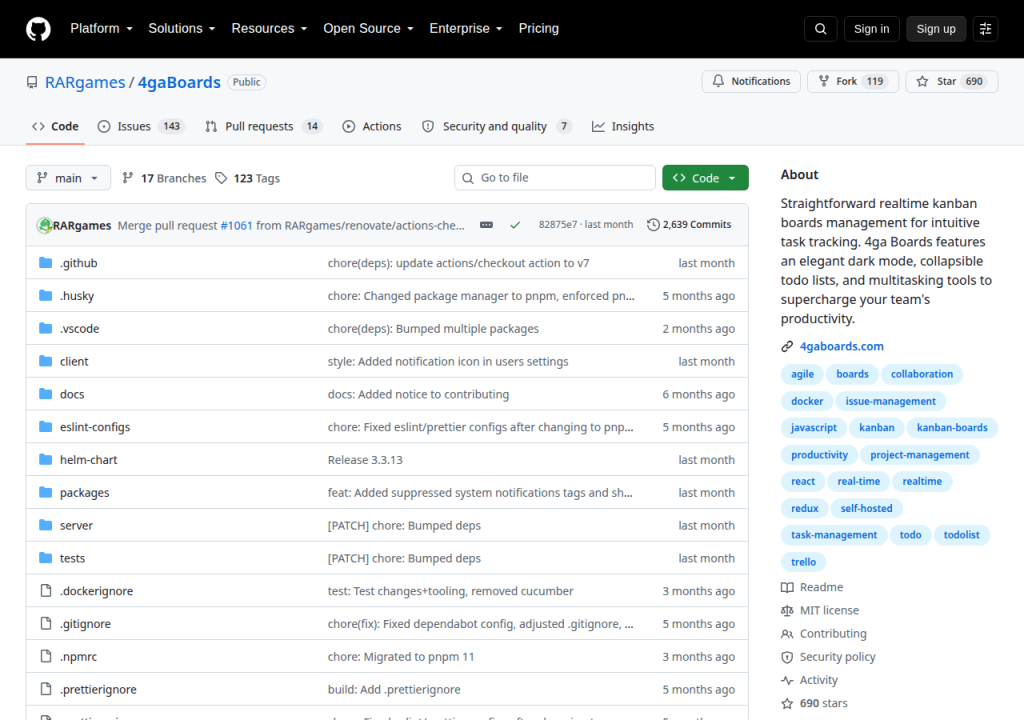Screen dimensions: 1024x720
Task: Click the star icon beside 690 stars
Action: pyautogui.click(x=787, y=704)
